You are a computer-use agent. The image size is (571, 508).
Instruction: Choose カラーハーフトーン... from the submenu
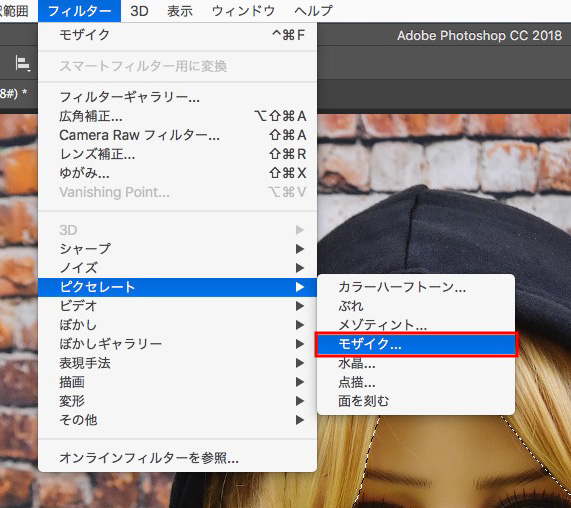[416, 287]
